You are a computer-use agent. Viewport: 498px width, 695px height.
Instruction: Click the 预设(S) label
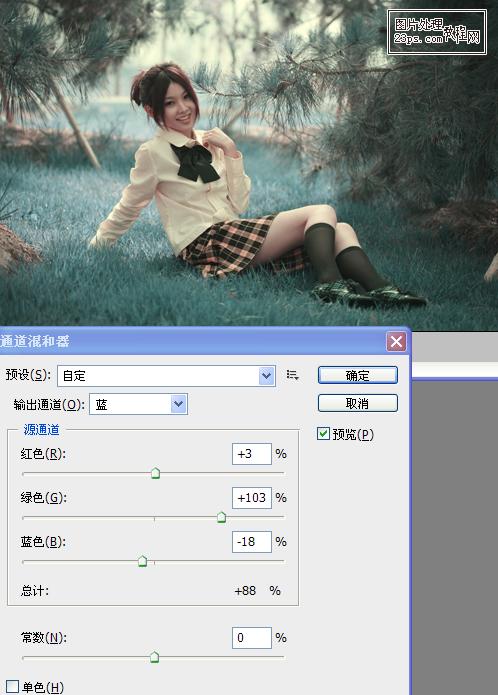(x=28, y=375)
